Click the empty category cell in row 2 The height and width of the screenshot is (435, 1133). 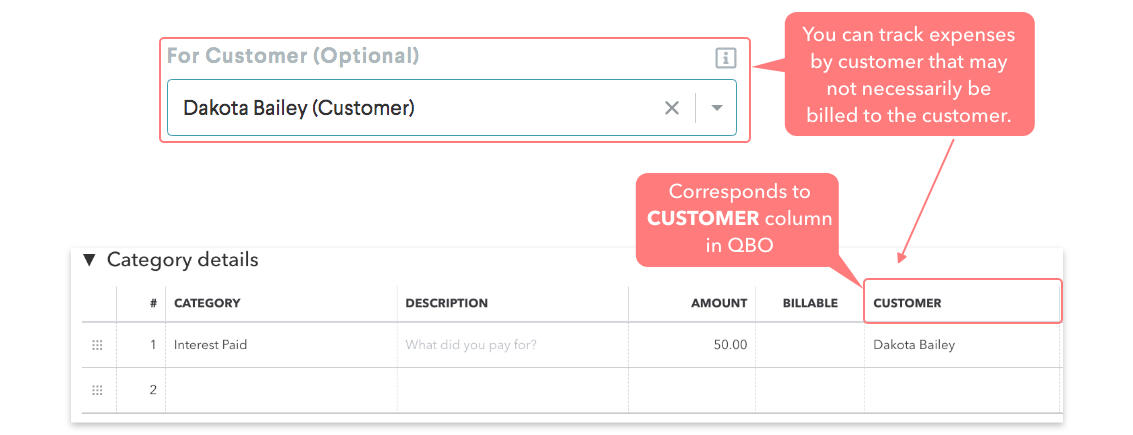(x=280, y=390)
